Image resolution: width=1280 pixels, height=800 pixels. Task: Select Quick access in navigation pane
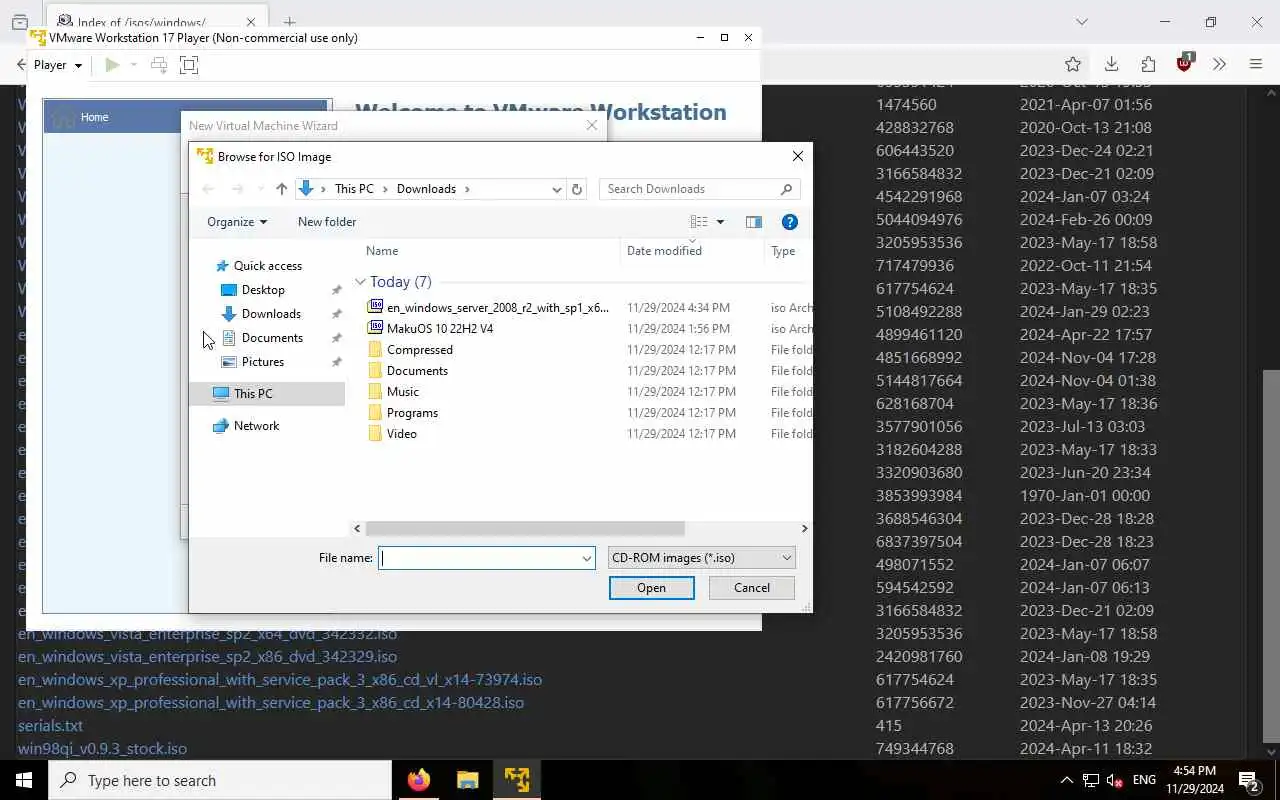(258, 266)
